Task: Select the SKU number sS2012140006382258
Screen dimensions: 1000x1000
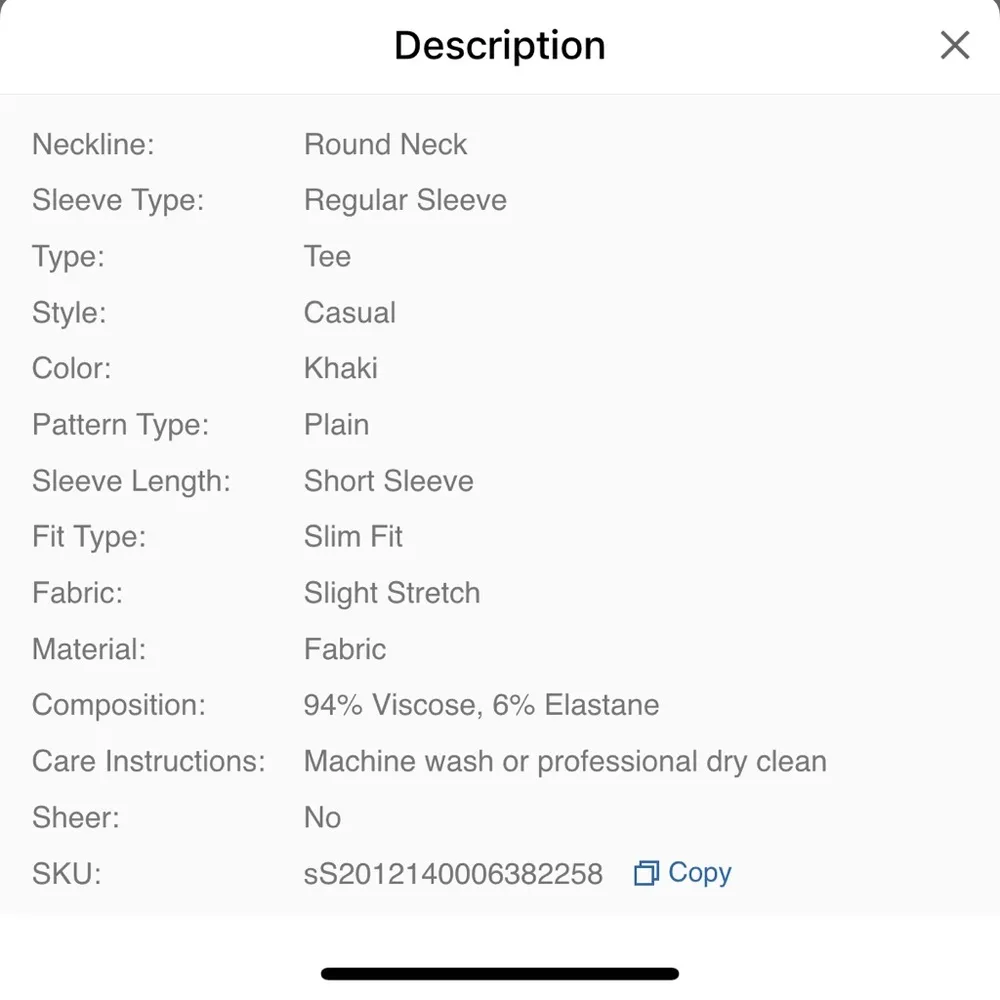Action: point(453,874)
